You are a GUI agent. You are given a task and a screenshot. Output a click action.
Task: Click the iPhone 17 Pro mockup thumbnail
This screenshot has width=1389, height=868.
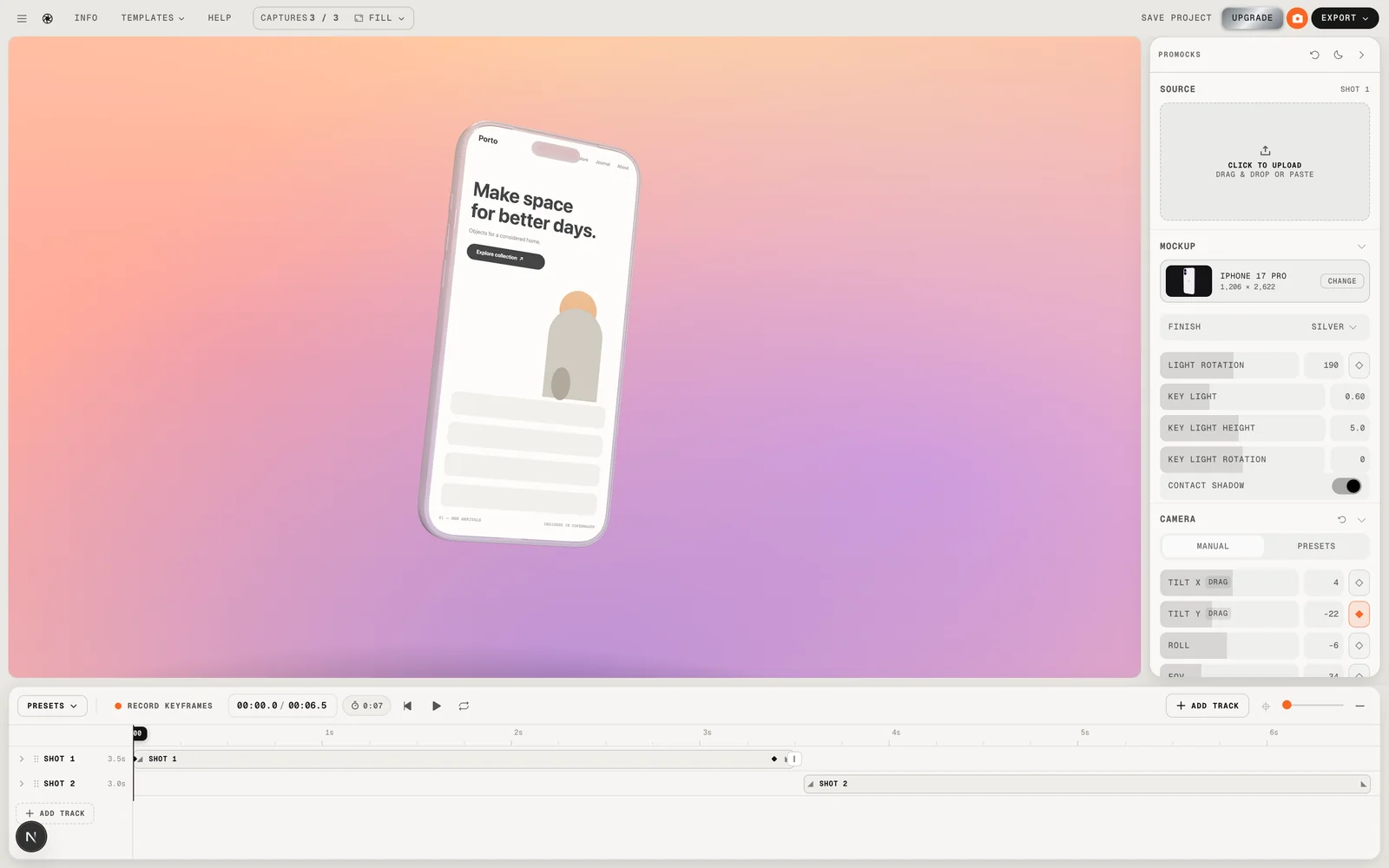pyautogui.click(x=1188, y=281)
